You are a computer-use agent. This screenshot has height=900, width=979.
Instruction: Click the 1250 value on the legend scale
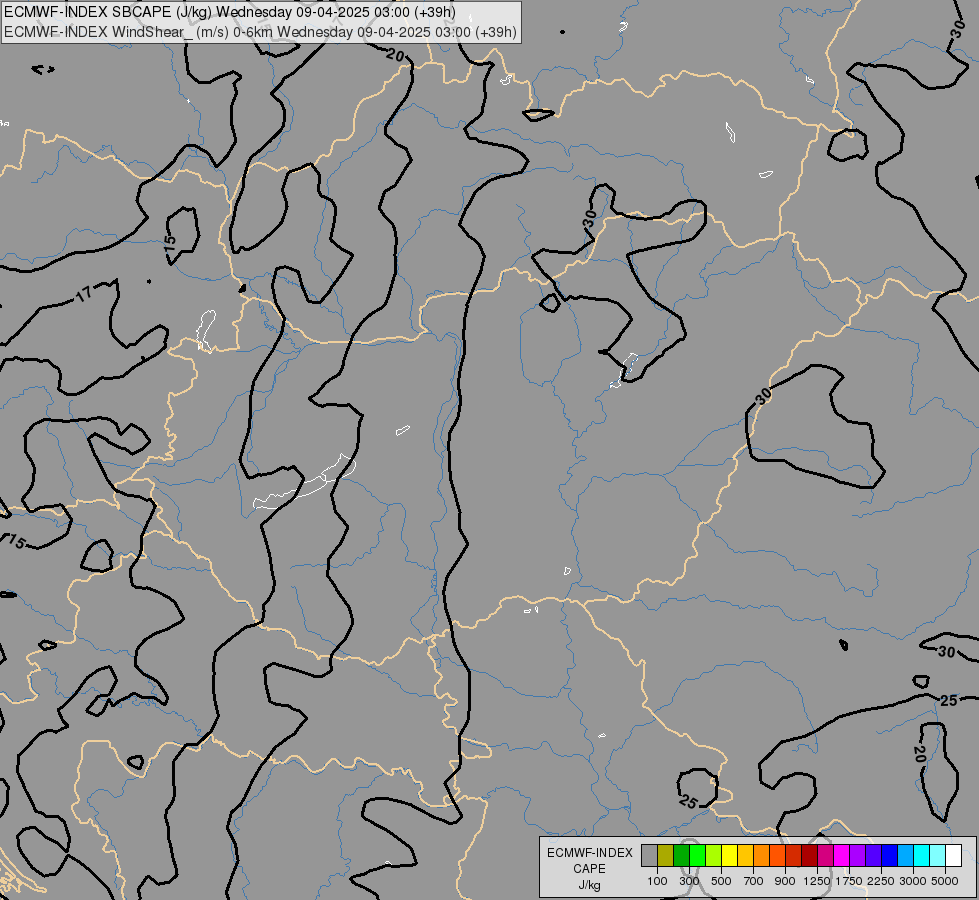click(817, 881)
